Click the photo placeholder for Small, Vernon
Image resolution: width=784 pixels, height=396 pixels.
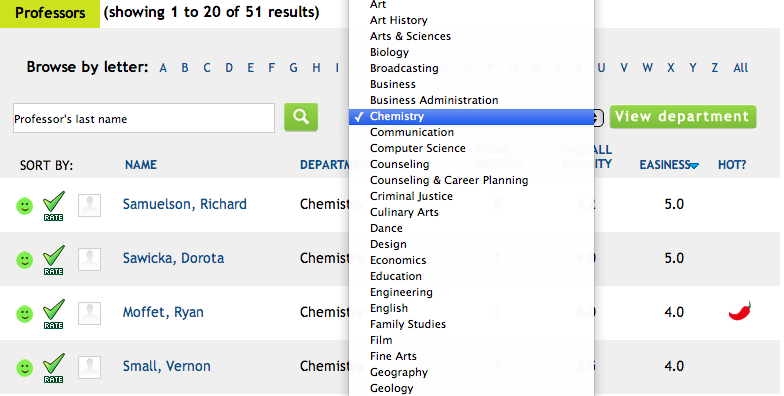[x=90, y=368]
